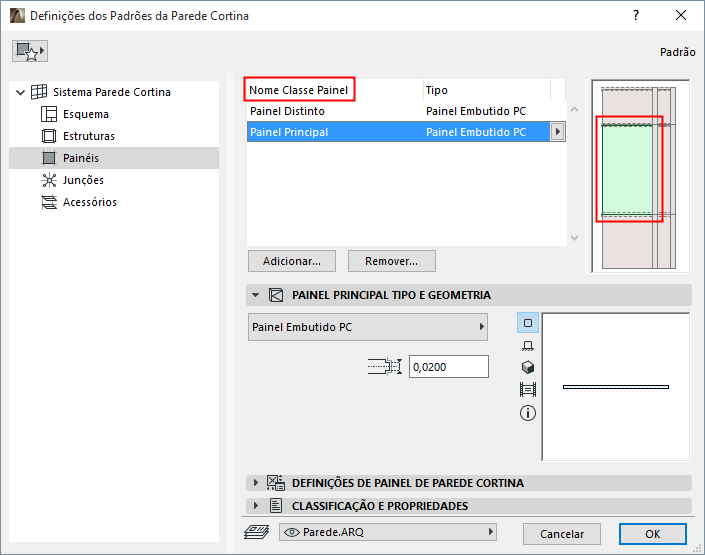Select the Painéis page
The width and height of the screenshot is (705, 555).
click(114, 158)
